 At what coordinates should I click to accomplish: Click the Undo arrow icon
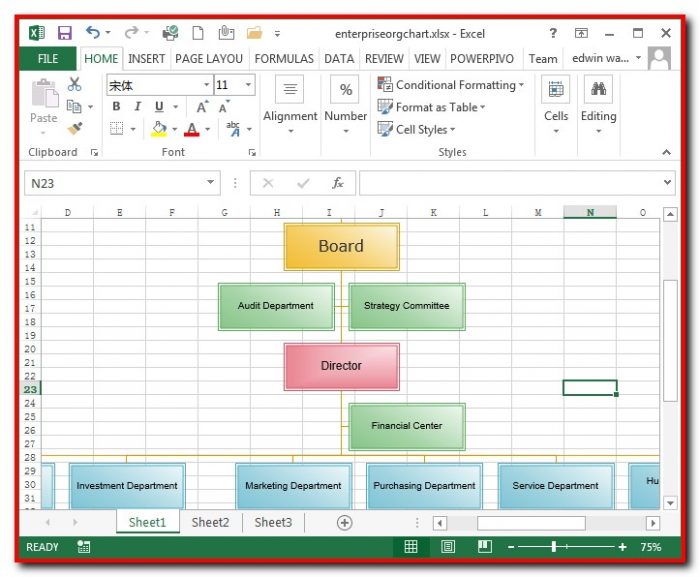tap(93, 33)
